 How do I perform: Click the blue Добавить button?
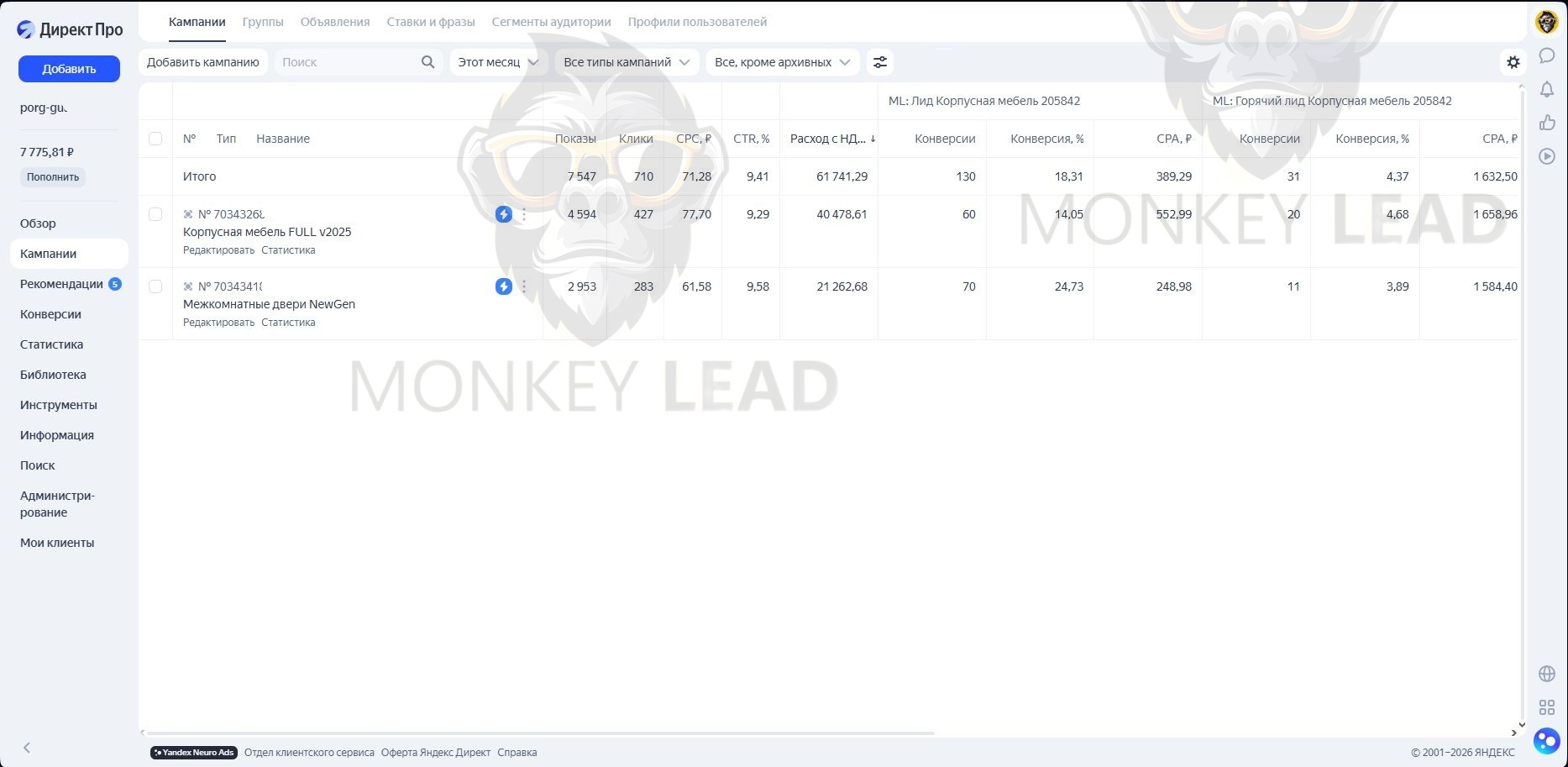pos(69,69)
